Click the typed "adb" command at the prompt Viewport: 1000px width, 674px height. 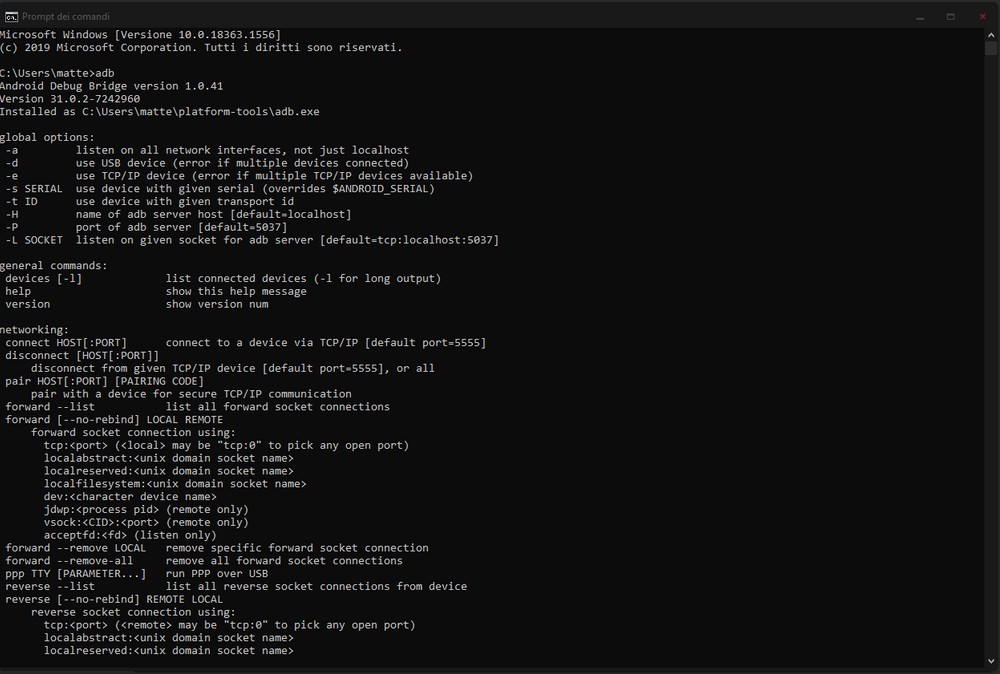tap(104, 73)
